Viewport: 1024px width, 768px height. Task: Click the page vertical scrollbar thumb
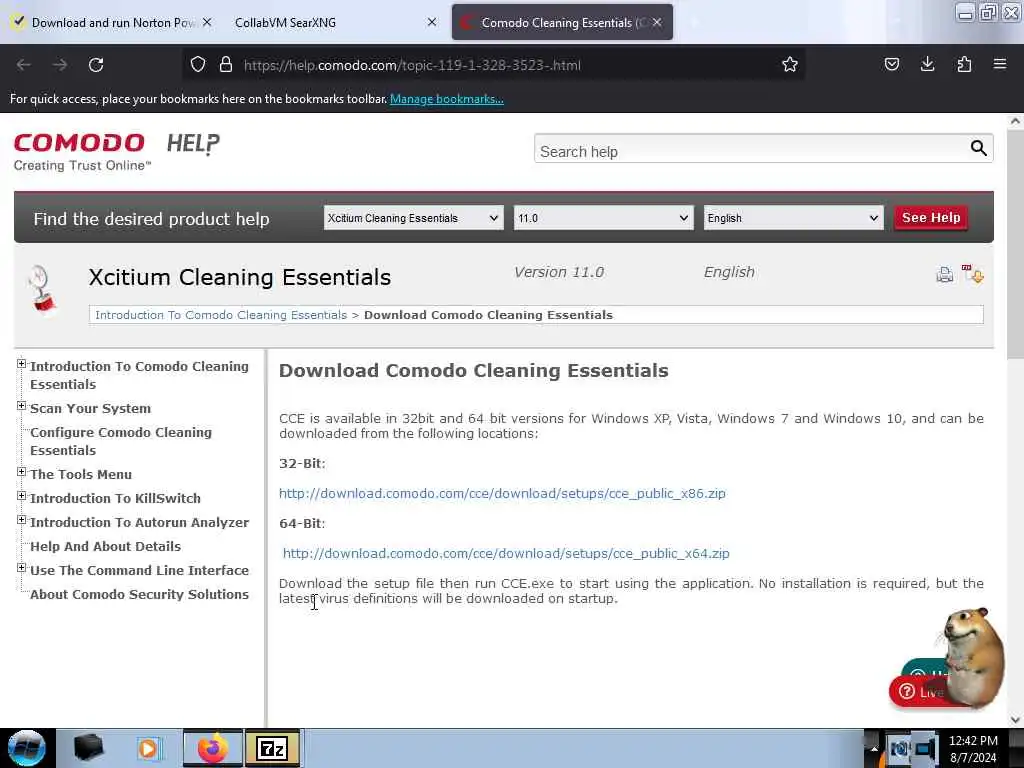point(1015,245)
